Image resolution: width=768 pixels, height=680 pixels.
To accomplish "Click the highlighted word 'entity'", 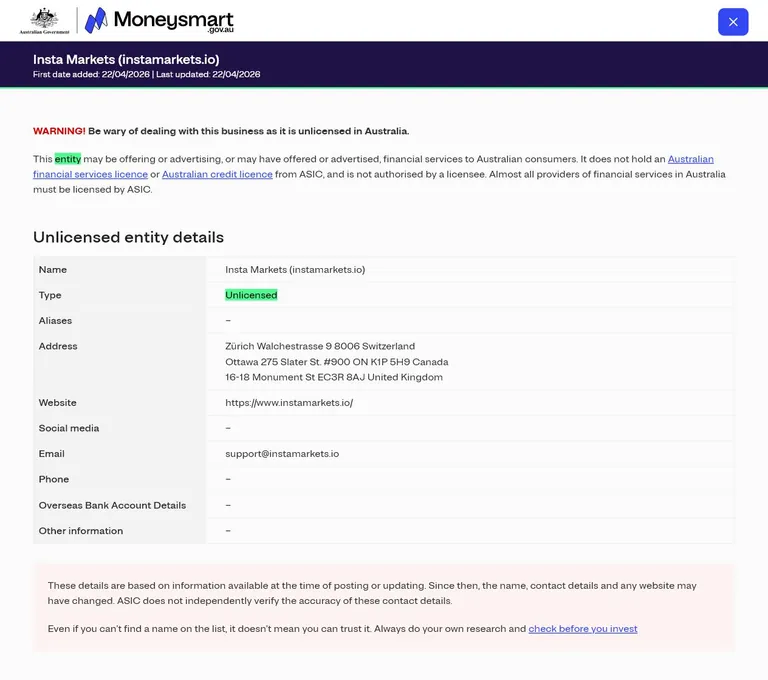I will (x=68, y=159).
